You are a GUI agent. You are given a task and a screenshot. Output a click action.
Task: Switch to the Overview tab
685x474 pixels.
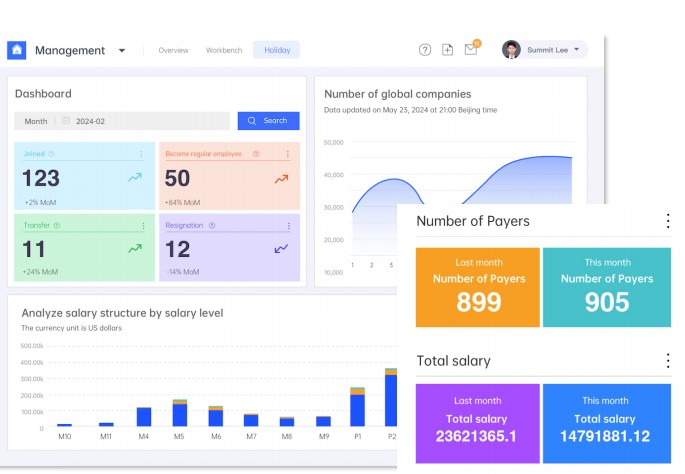pyautogui.click(x=173, y=50)
